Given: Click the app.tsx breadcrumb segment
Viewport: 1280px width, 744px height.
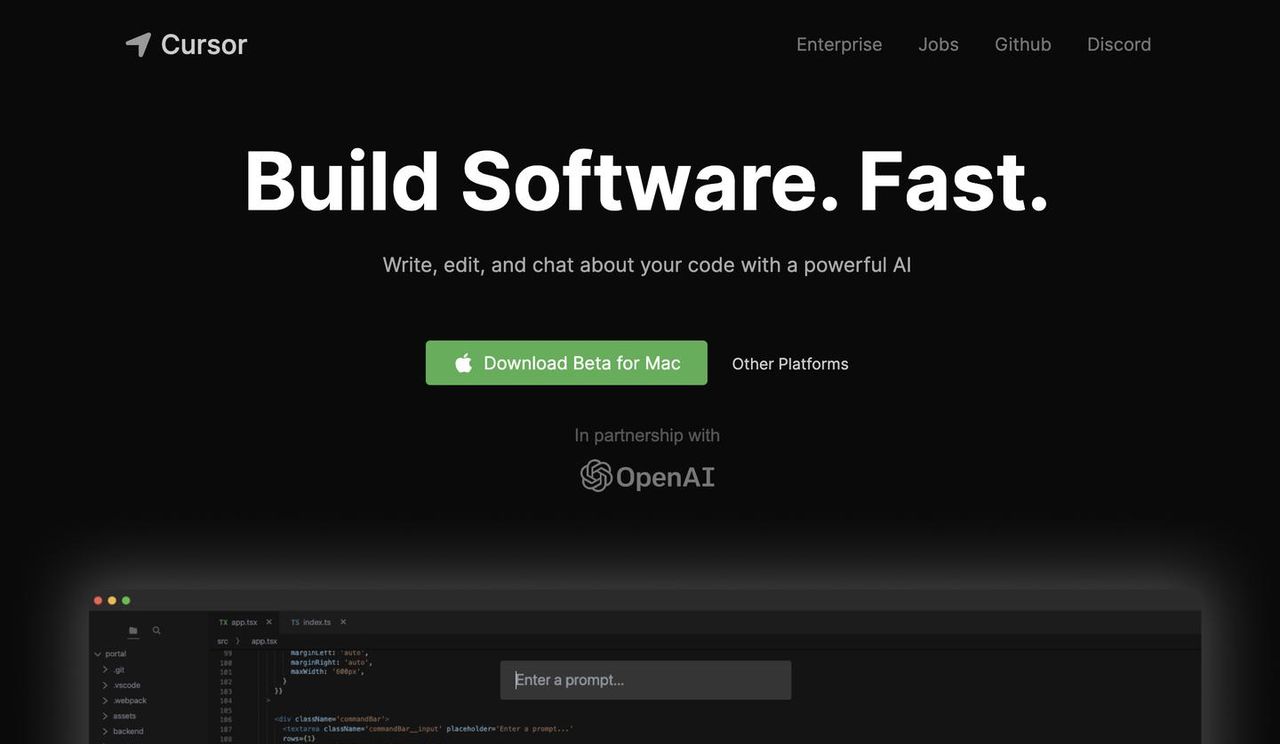Looking at the screenshot, I should click(264, 641).
